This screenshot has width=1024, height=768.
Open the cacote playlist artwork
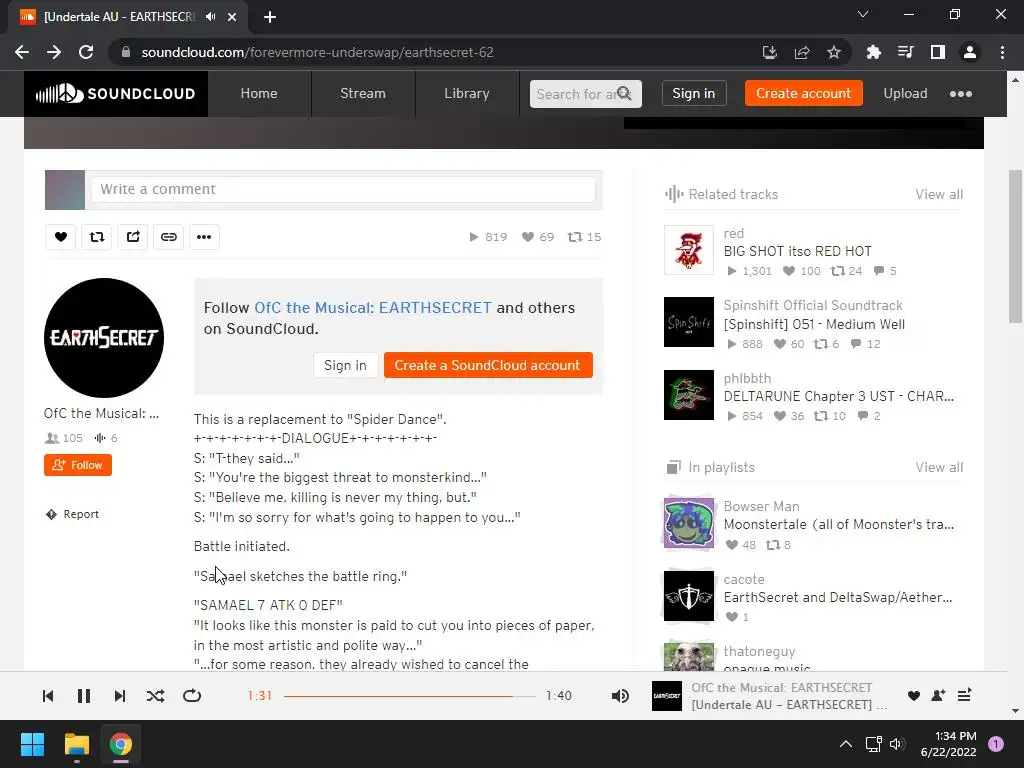[x=689, y=596]
